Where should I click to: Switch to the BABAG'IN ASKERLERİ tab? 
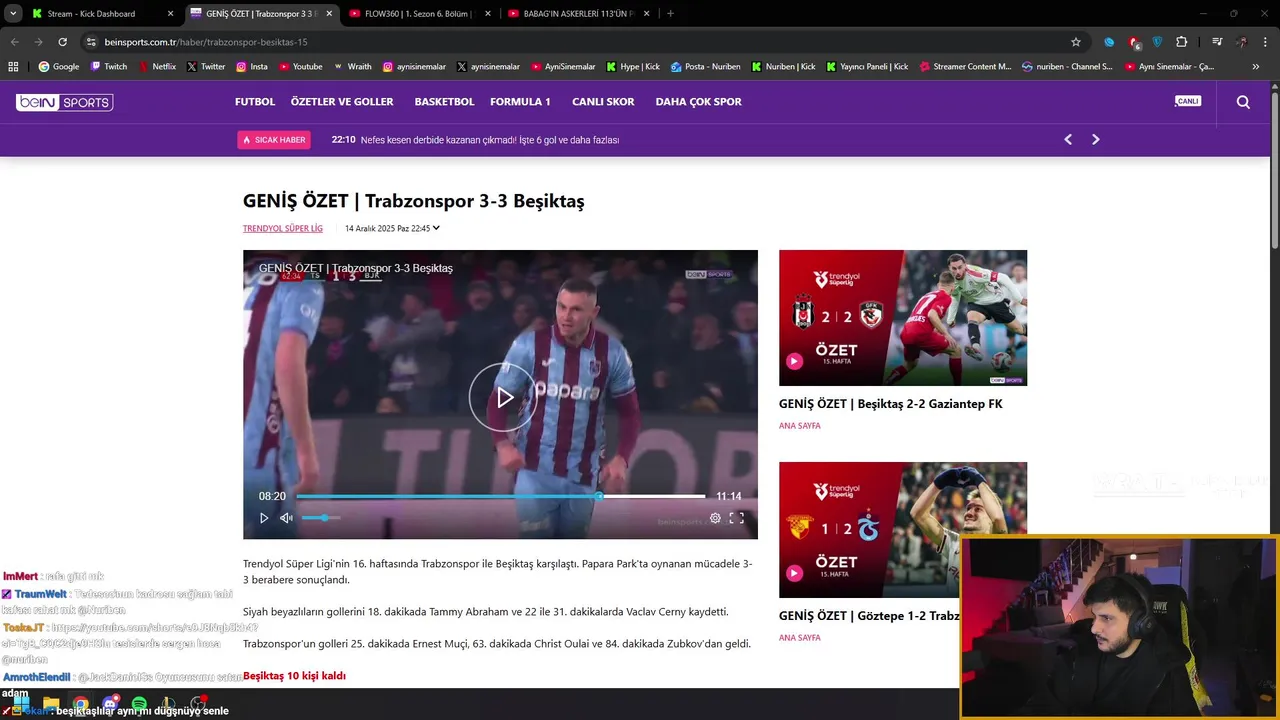click(579, 14)
